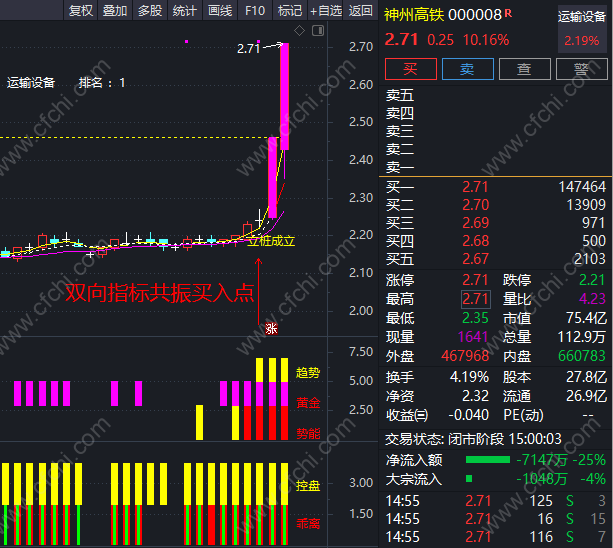
Task: Click the 量比 value 4.23
Action: 592,299
